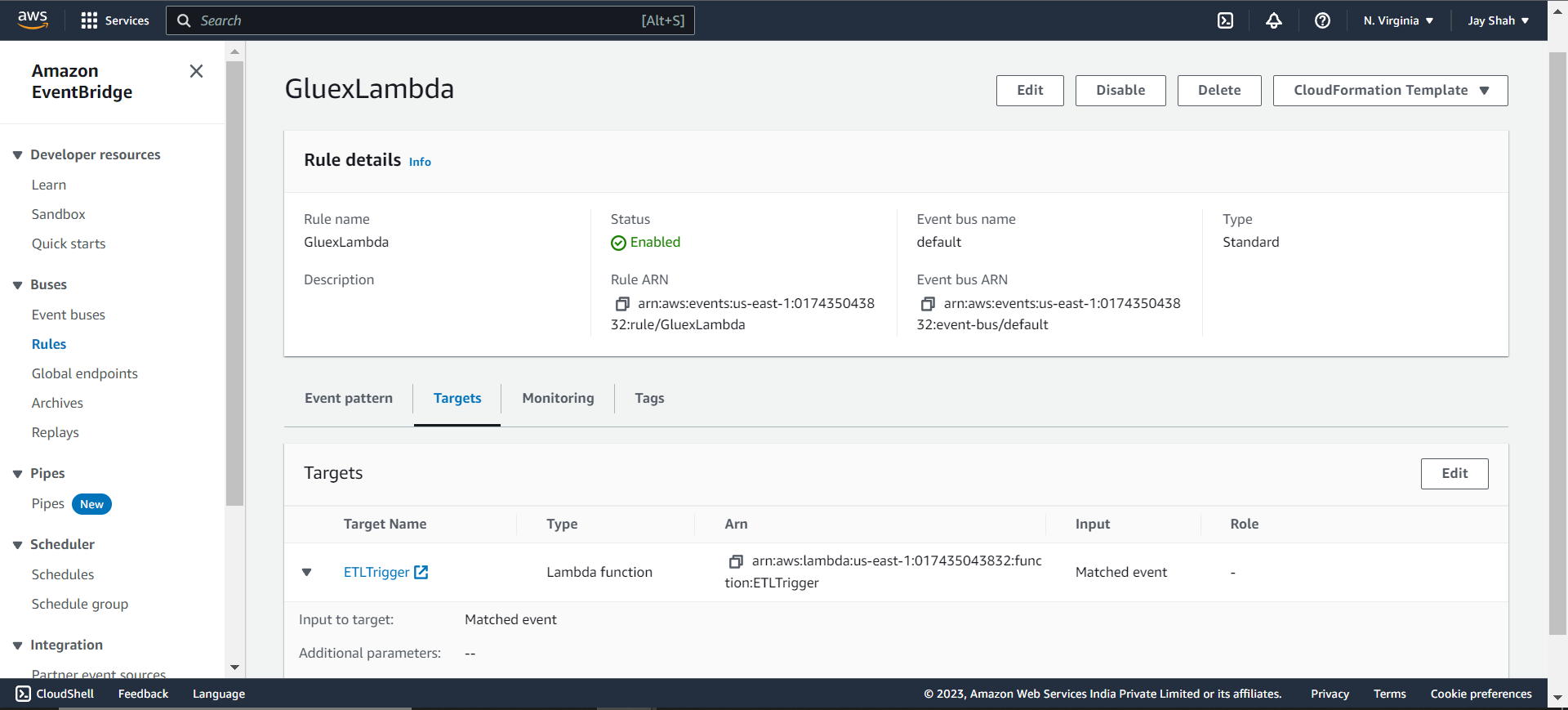Open Schedules in sidebar
The height and width of the screenshot is (710, 1568).
[63, 574]
